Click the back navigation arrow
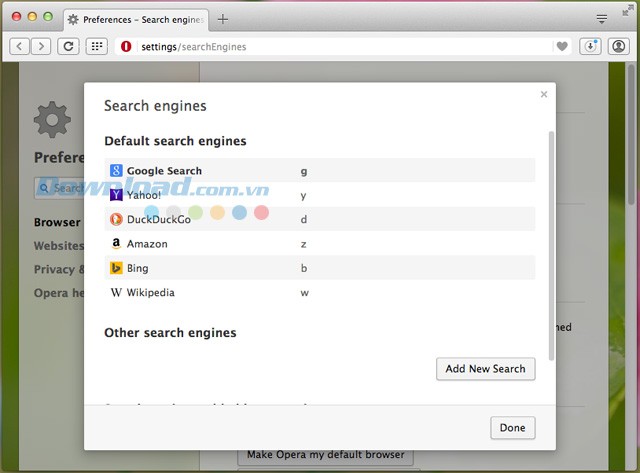 tap(19, 46)
